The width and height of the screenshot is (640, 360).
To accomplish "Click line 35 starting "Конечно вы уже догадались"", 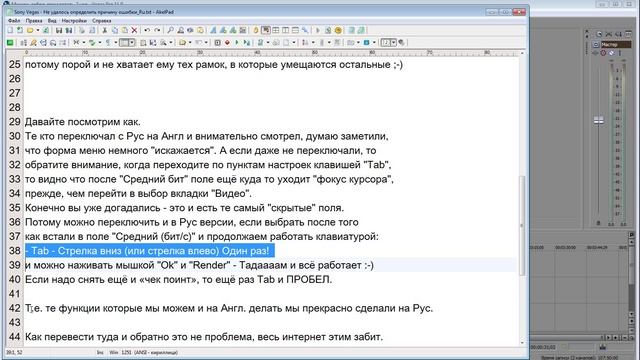I will [184, 208].
